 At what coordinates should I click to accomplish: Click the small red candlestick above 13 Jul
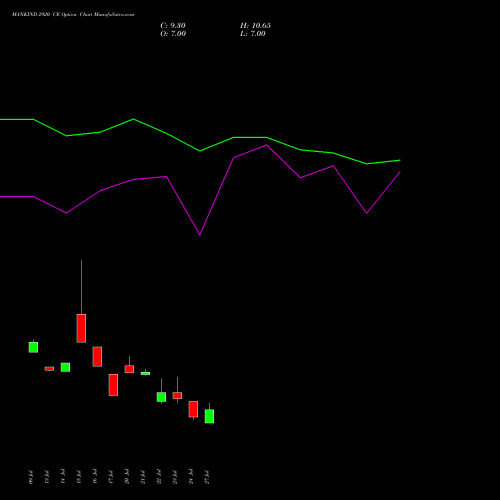pyautogui.click(x=49, y=369)
